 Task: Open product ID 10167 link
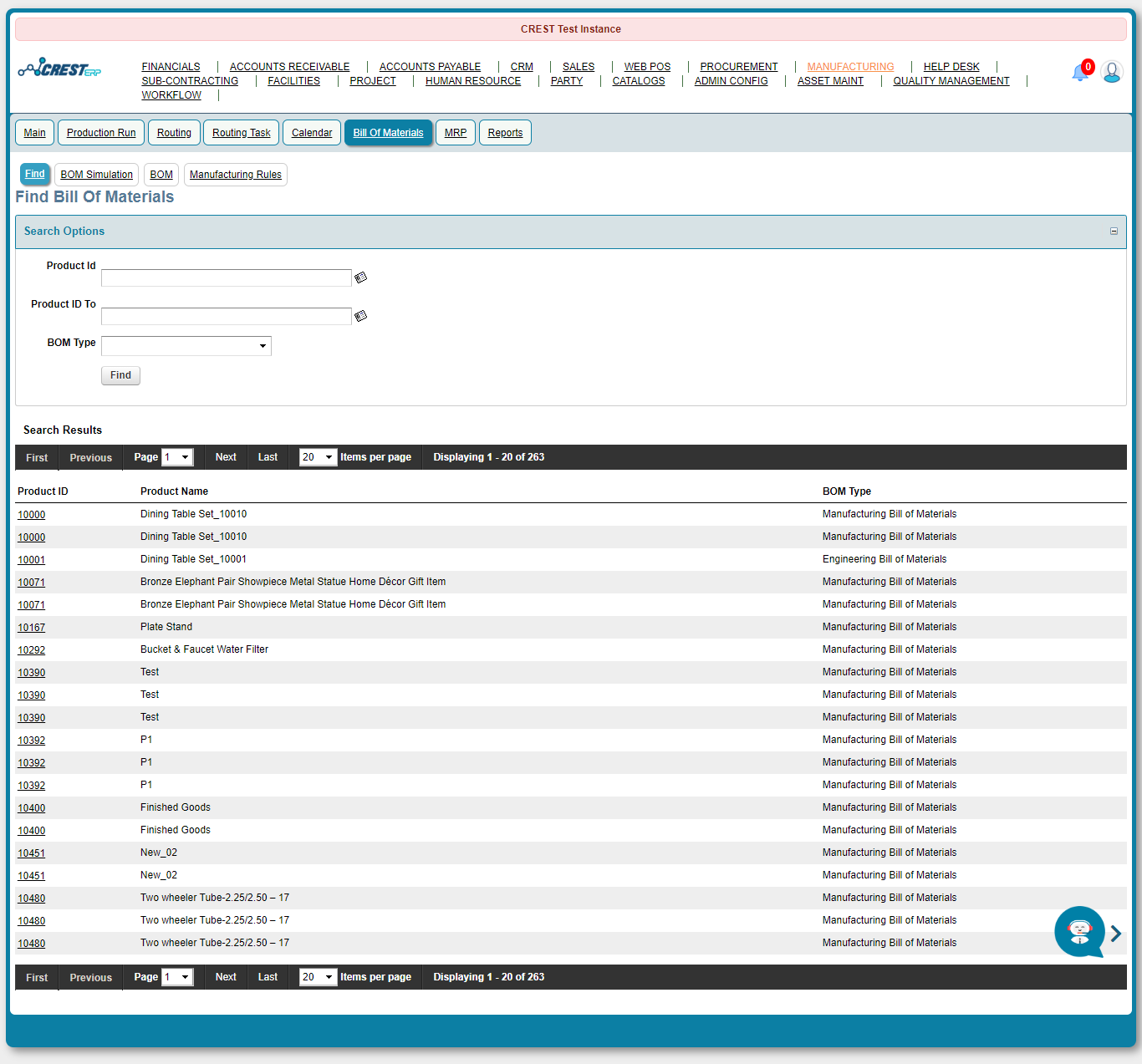pos(32,628)
